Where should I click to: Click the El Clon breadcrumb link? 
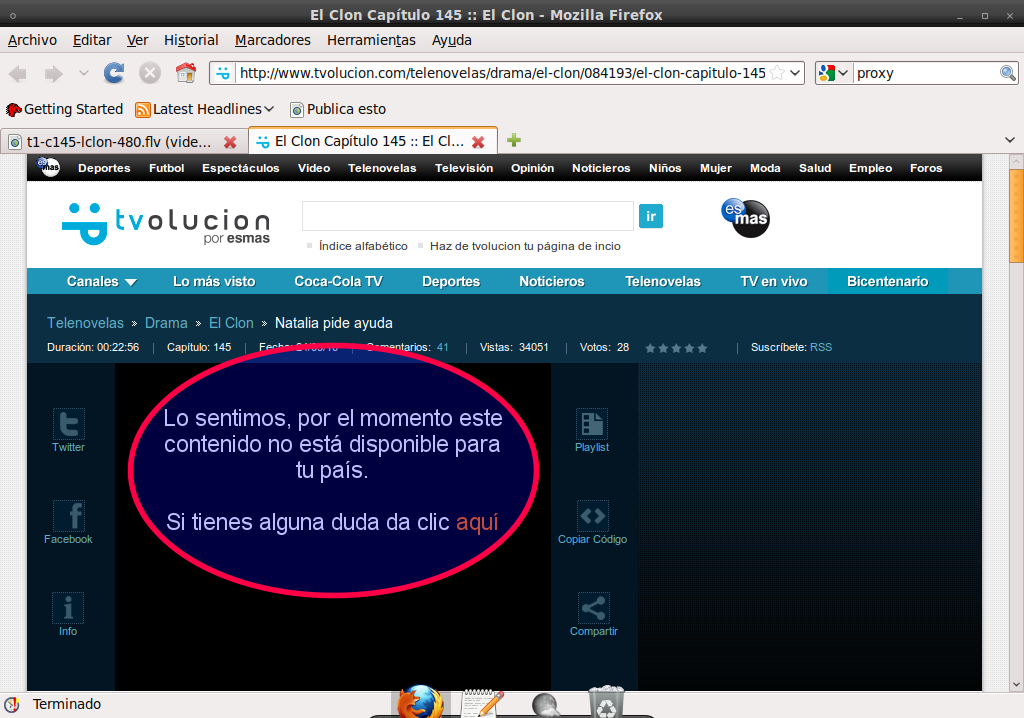click(x=231, y=323)
